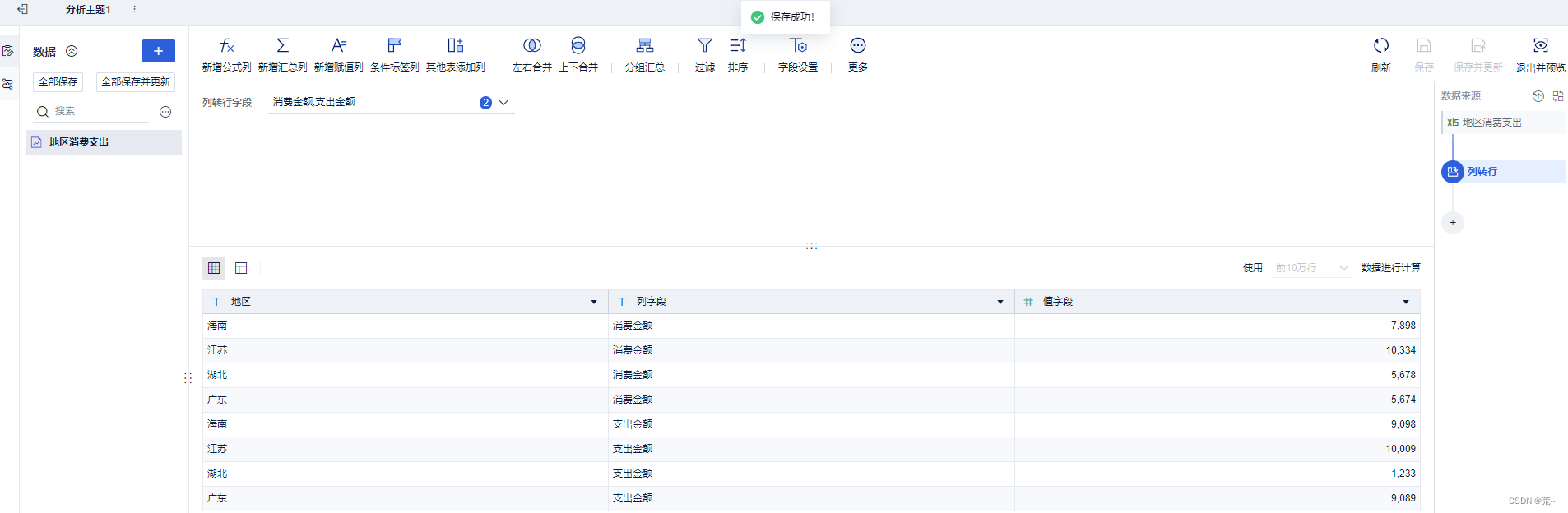1568x513 pixels.
Task: Click the 全部保存并更新 button
Action: (136, 82)
